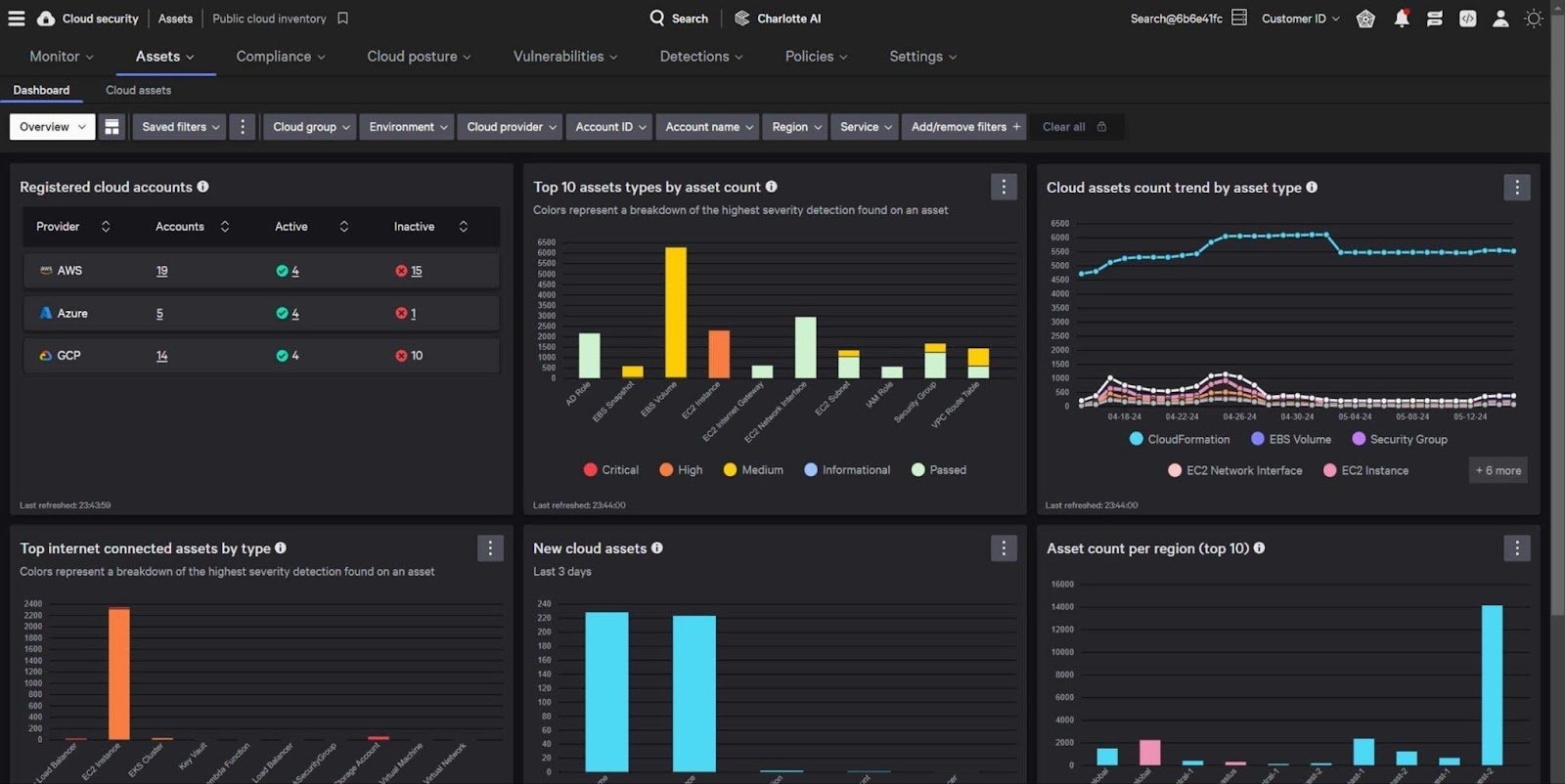Image resolution: width=1565 pixels, height=784 pixels.
Task: Toggle the Critical severity legend item
Action: pos(610,470)
